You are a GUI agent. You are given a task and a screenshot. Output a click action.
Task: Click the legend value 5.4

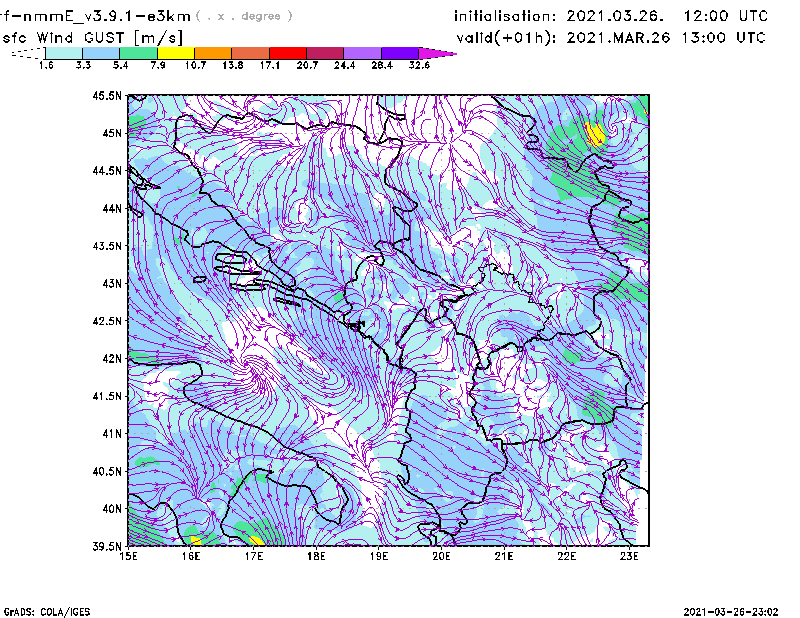click(120, 65)
